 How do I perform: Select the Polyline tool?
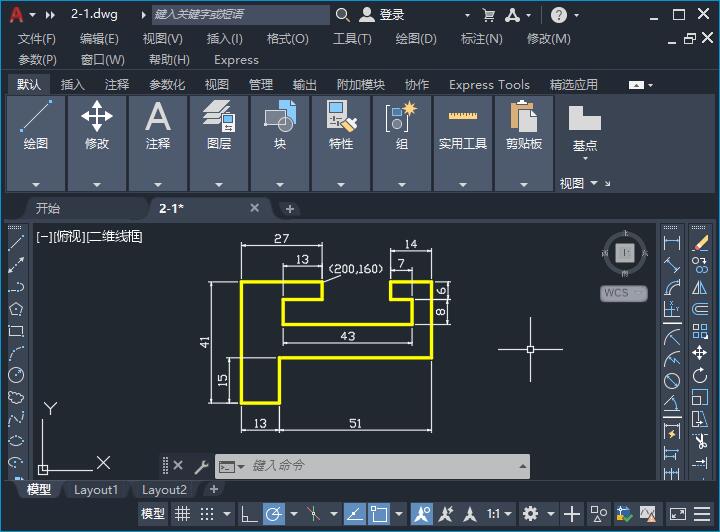point(16,287)
